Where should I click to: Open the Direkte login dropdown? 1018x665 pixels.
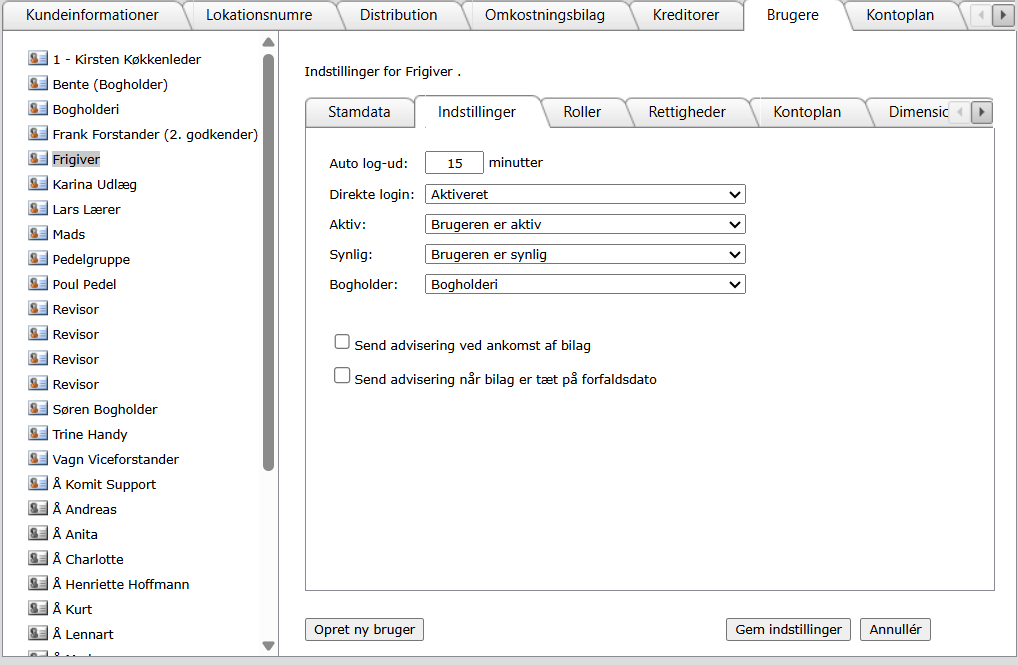tap(585, 194)
